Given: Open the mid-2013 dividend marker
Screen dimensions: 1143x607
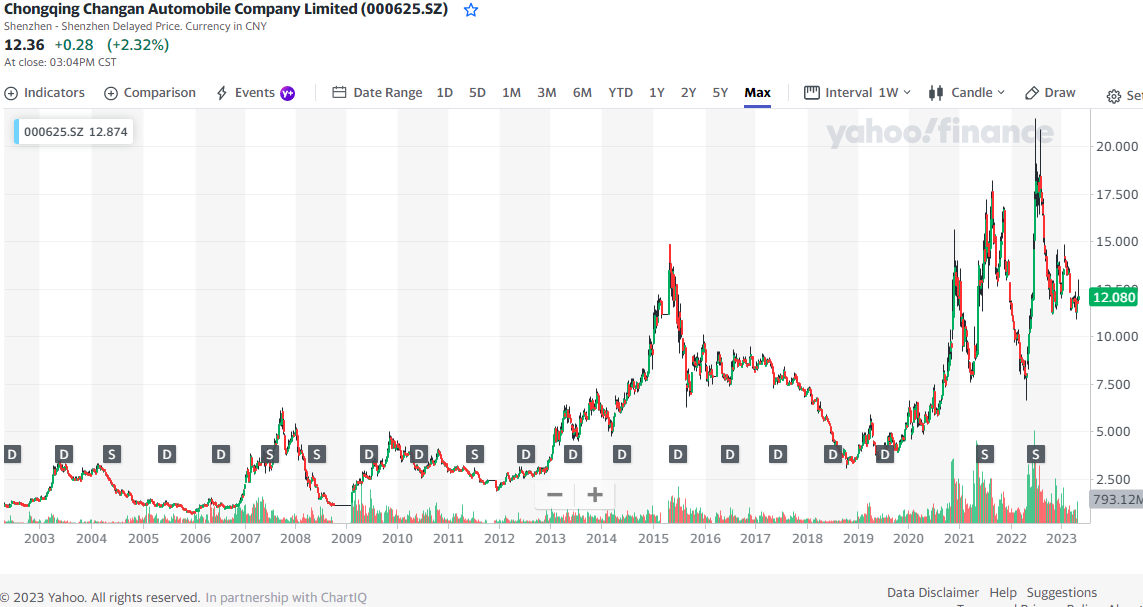Looking at the screenshot, I should [573, 455].
